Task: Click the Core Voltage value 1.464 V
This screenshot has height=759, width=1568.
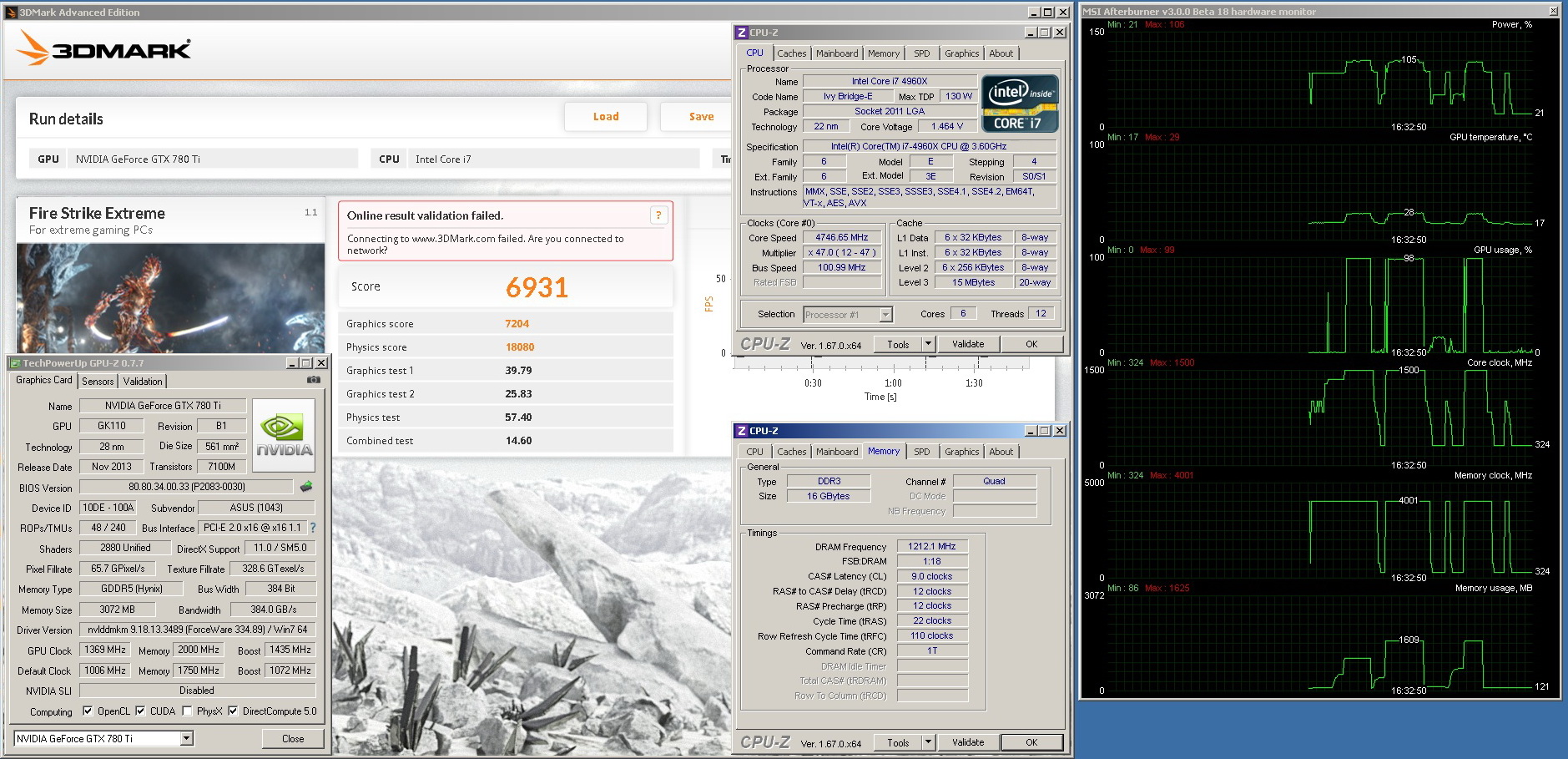Action: 946,127
